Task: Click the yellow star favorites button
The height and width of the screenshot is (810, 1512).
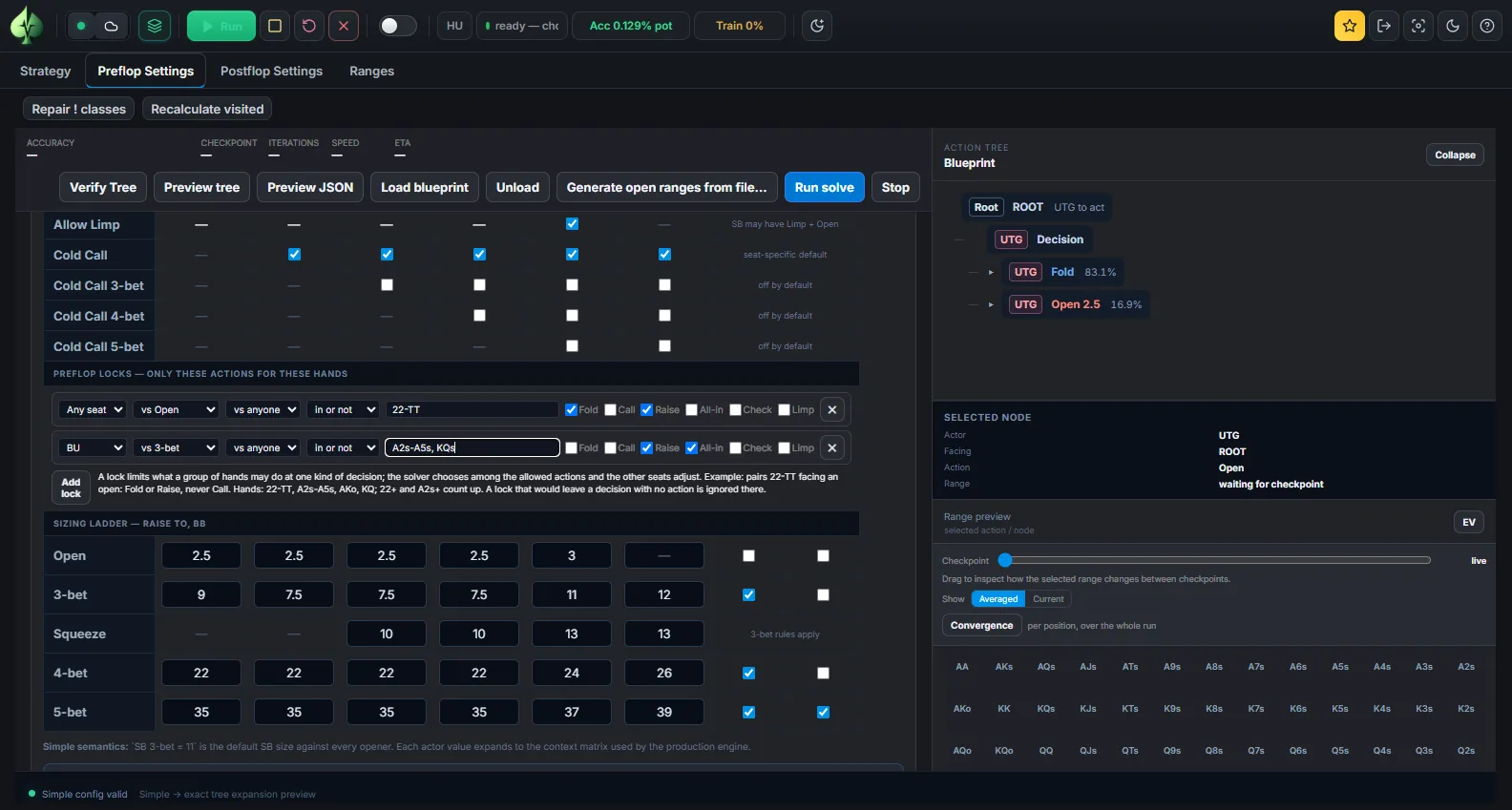Action: pos(1350,26)
